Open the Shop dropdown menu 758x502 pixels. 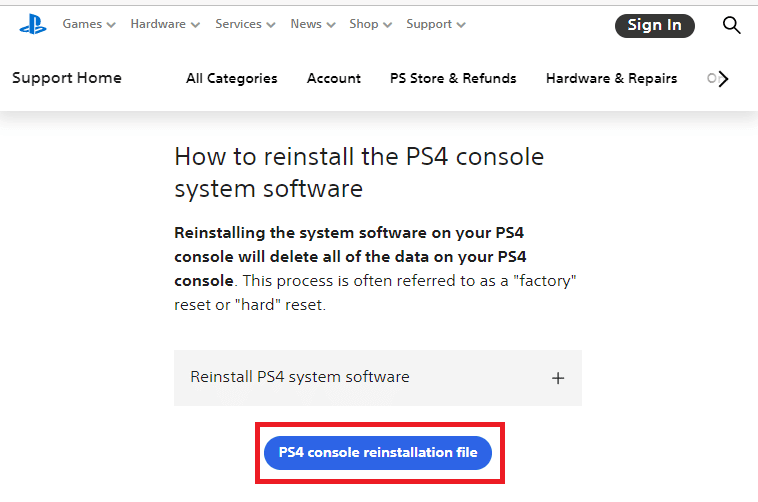coord(370,24)
